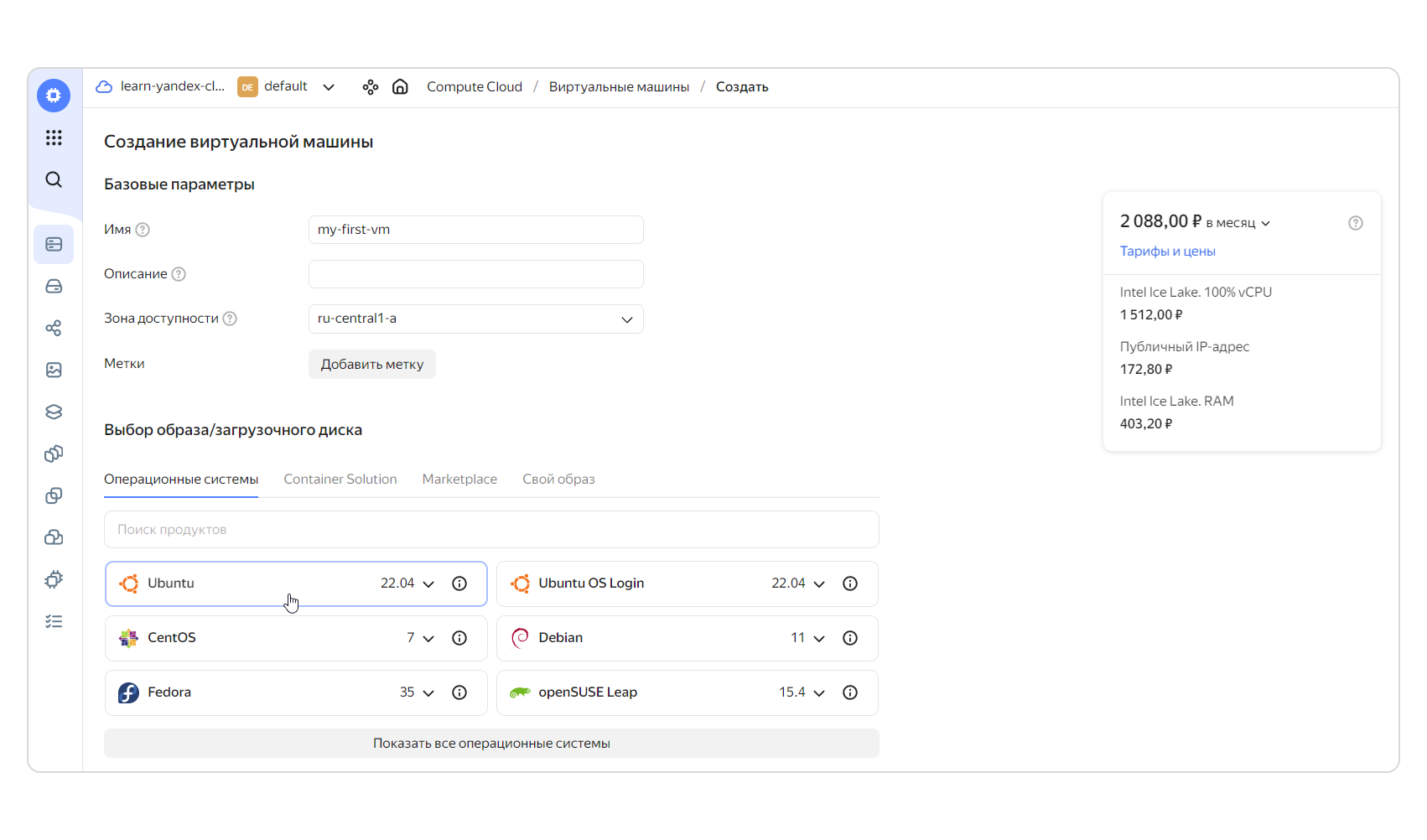Show info for Debian image

[850, 638]
